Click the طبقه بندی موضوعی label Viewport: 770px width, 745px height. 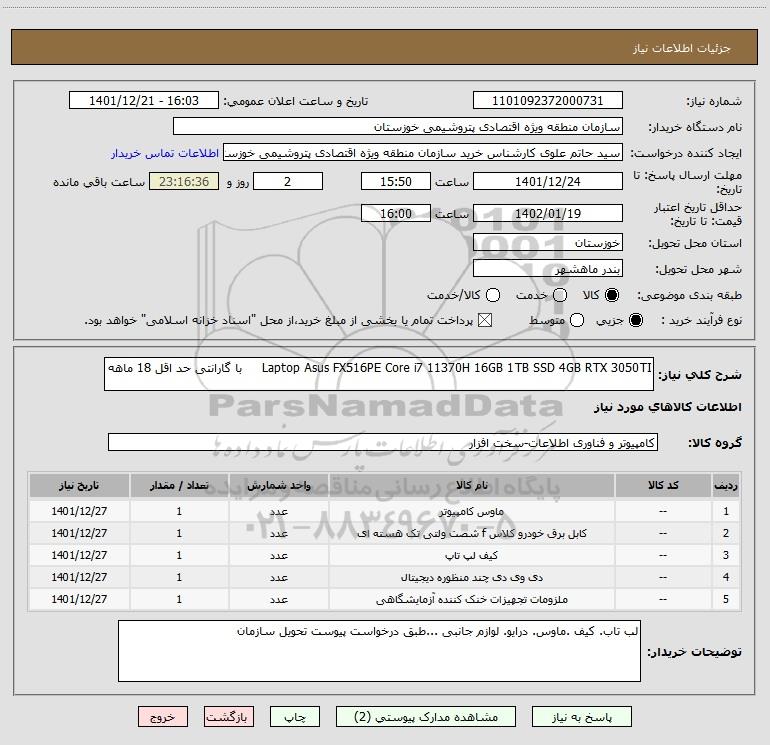pos(689,295)
